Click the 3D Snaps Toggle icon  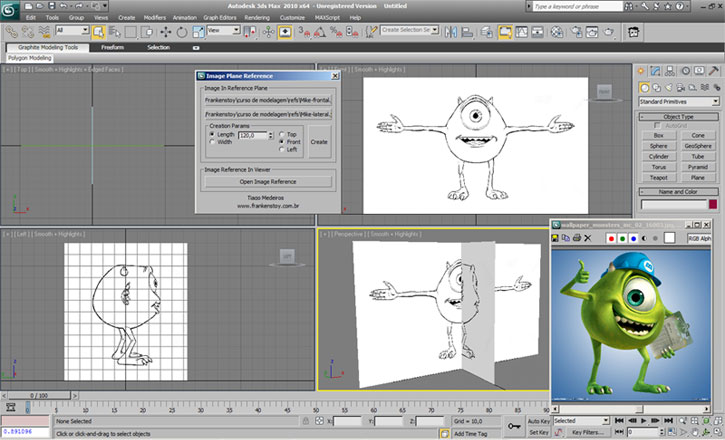pyautogui.click(x=304, y=32)
